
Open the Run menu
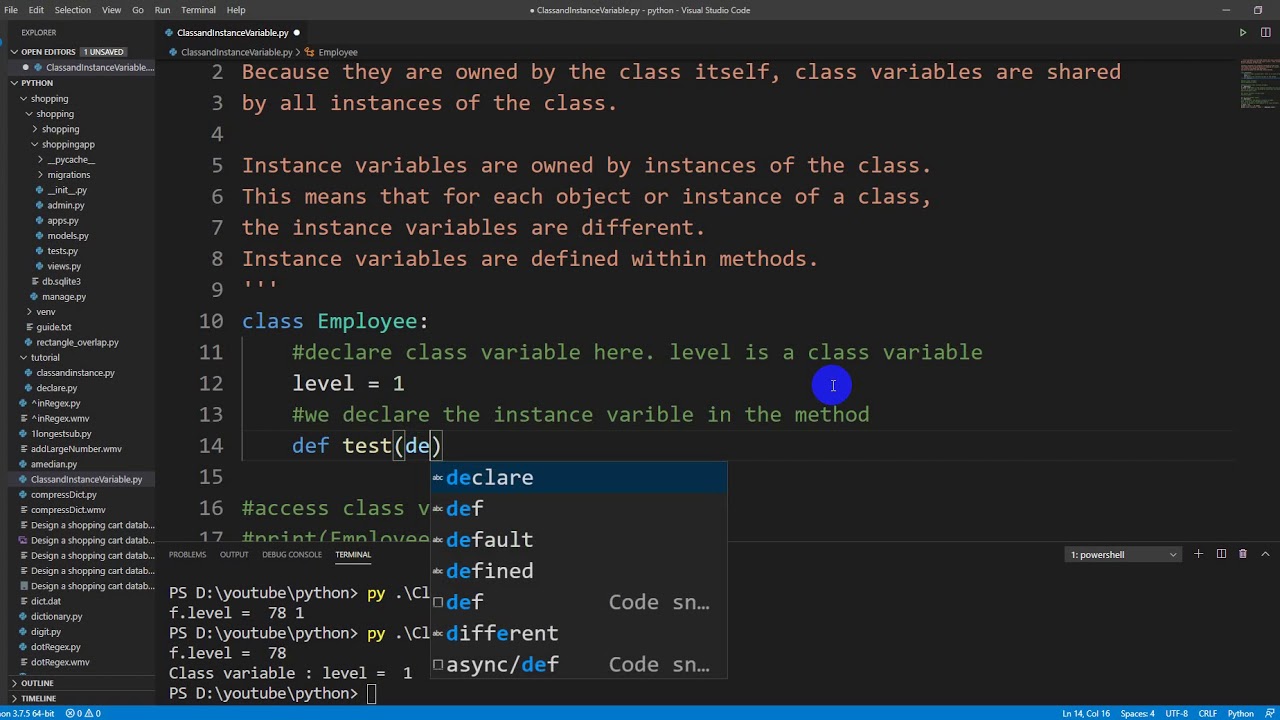162,10
